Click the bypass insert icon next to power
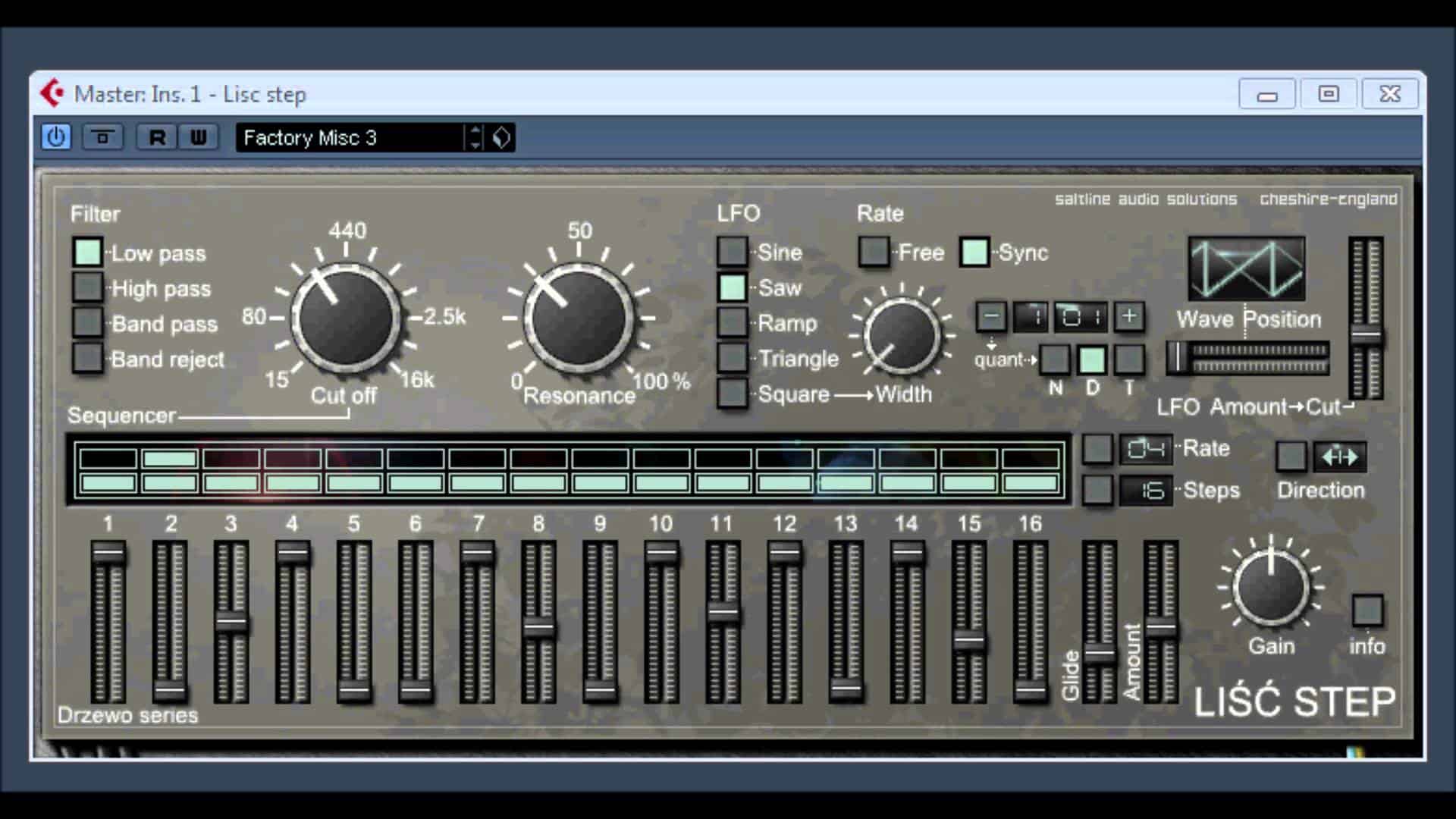The height and width of the screenshot is (819, 1456). pos(102,137)
